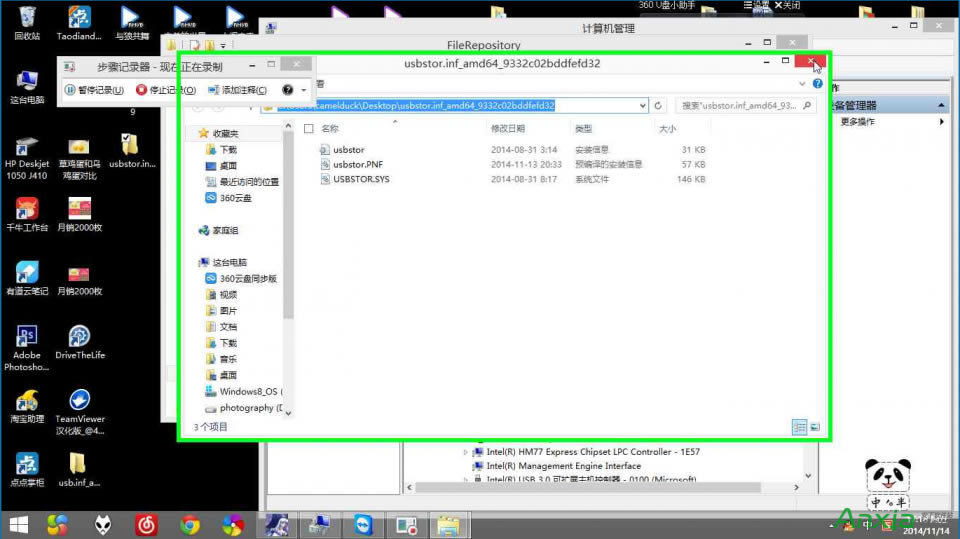Image resolution: width=960 pixels, height=539 pixels.
Task: Select the usbstor.PNF file
Action: coord(357,164)
